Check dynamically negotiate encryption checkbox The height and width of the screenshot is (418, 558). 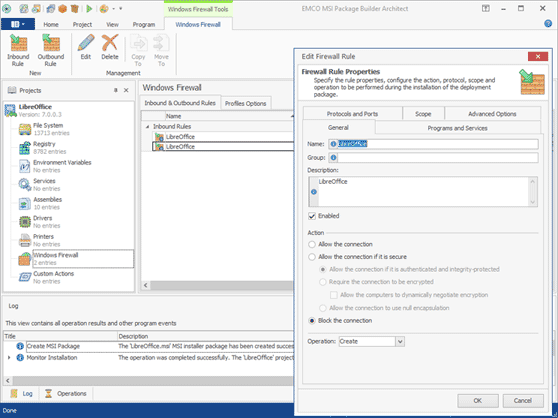click(x=334, y=295)
